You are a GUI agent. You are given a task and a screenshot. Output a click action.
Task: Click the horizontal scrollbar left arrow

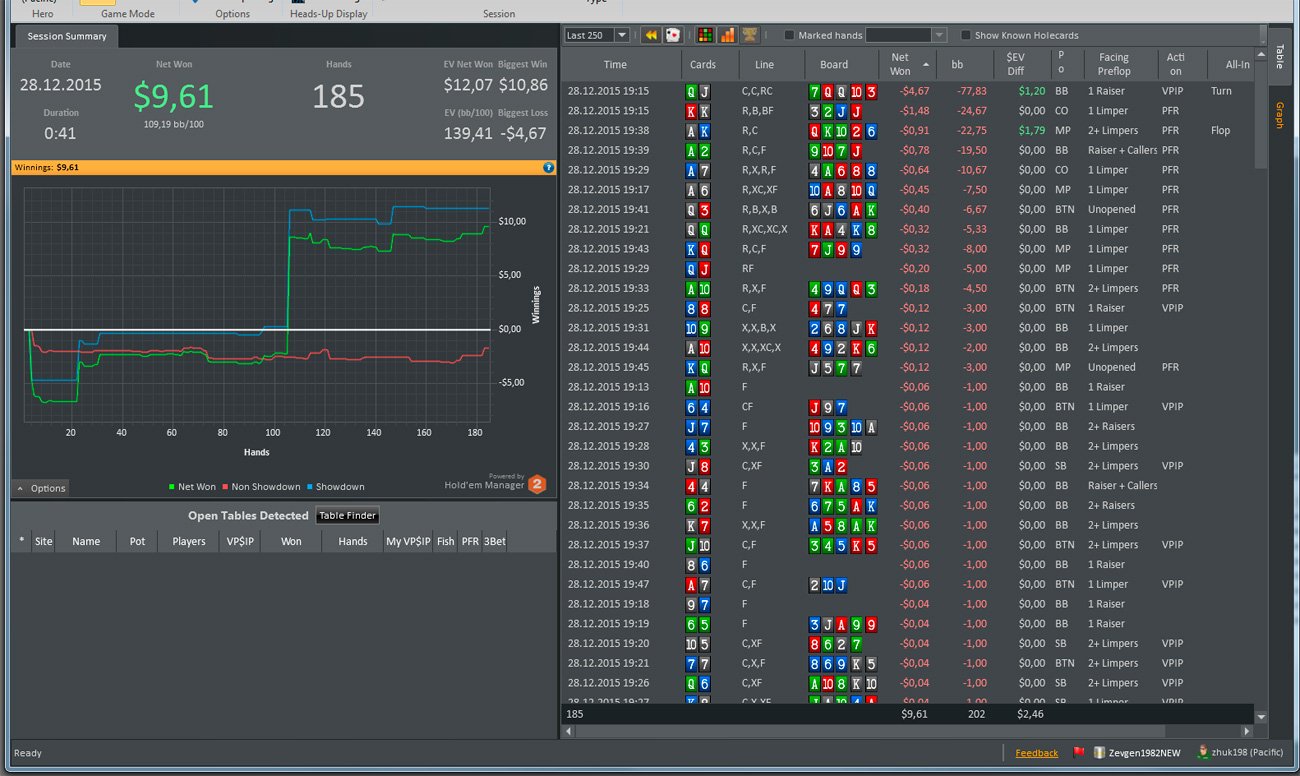(568, 731)
